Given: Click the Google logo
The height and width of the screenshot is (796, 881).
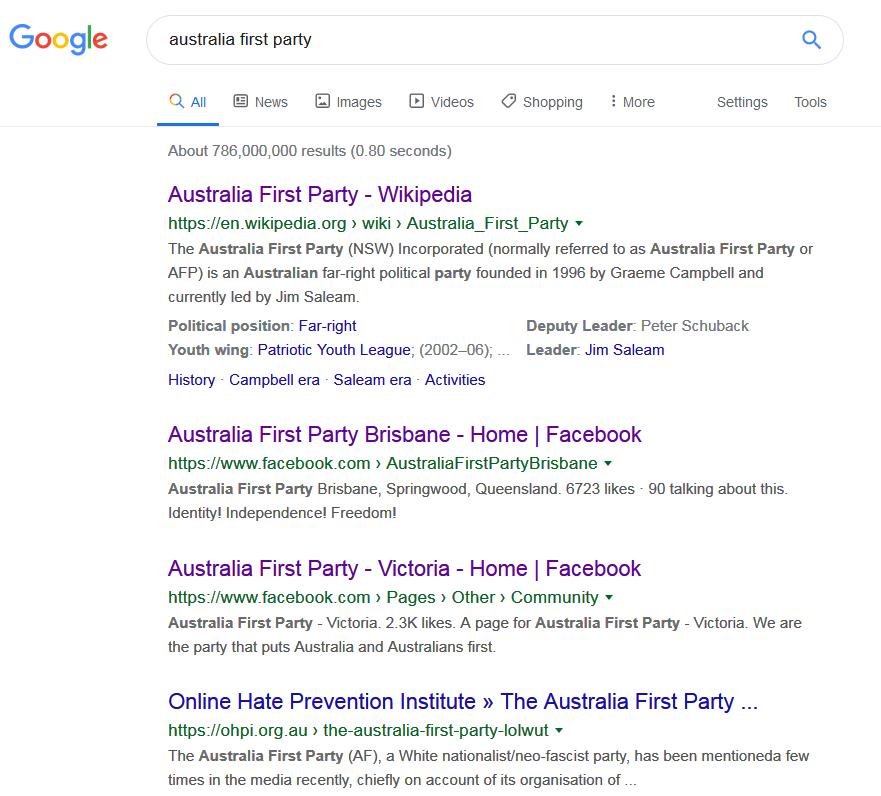Looking at the screenshot, I should point(59,39).
